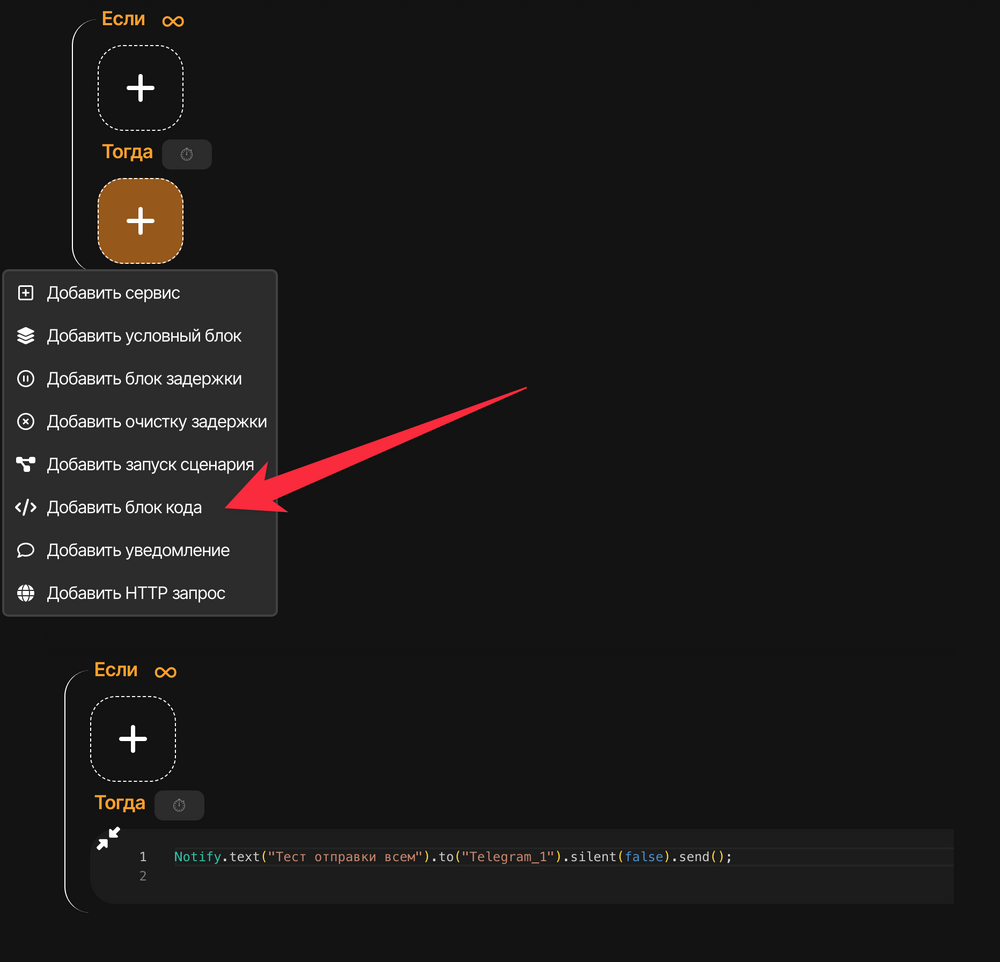Click the flow icon for Добавить запуск сценария
Image resolution: width=1000 pixels, height=962 pixels.
26,465
